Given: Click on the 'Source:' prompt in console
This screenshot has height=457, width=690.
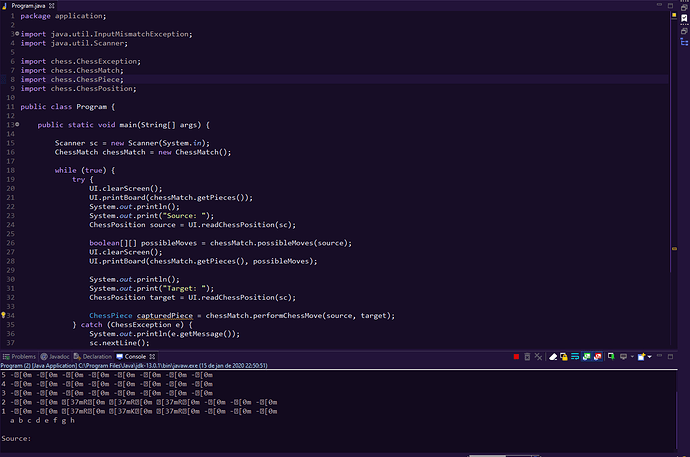Looking at the screenshot, I should 16,439.
